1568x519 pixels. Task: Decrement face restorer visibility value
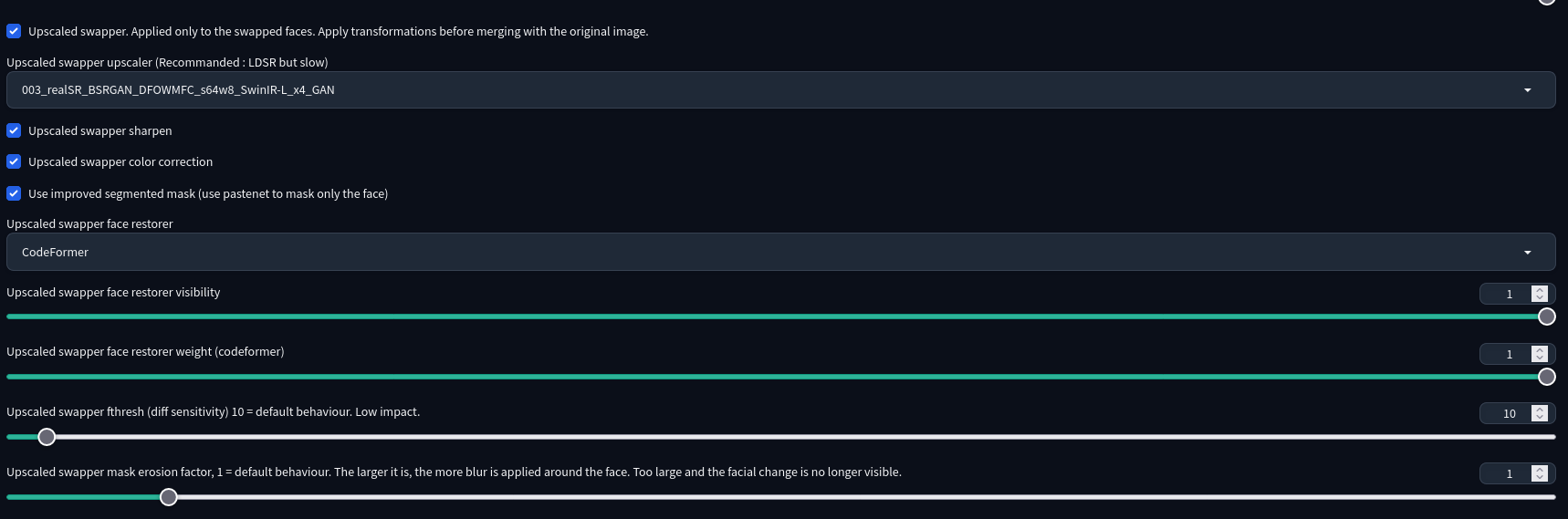[x=1540, y=298]
